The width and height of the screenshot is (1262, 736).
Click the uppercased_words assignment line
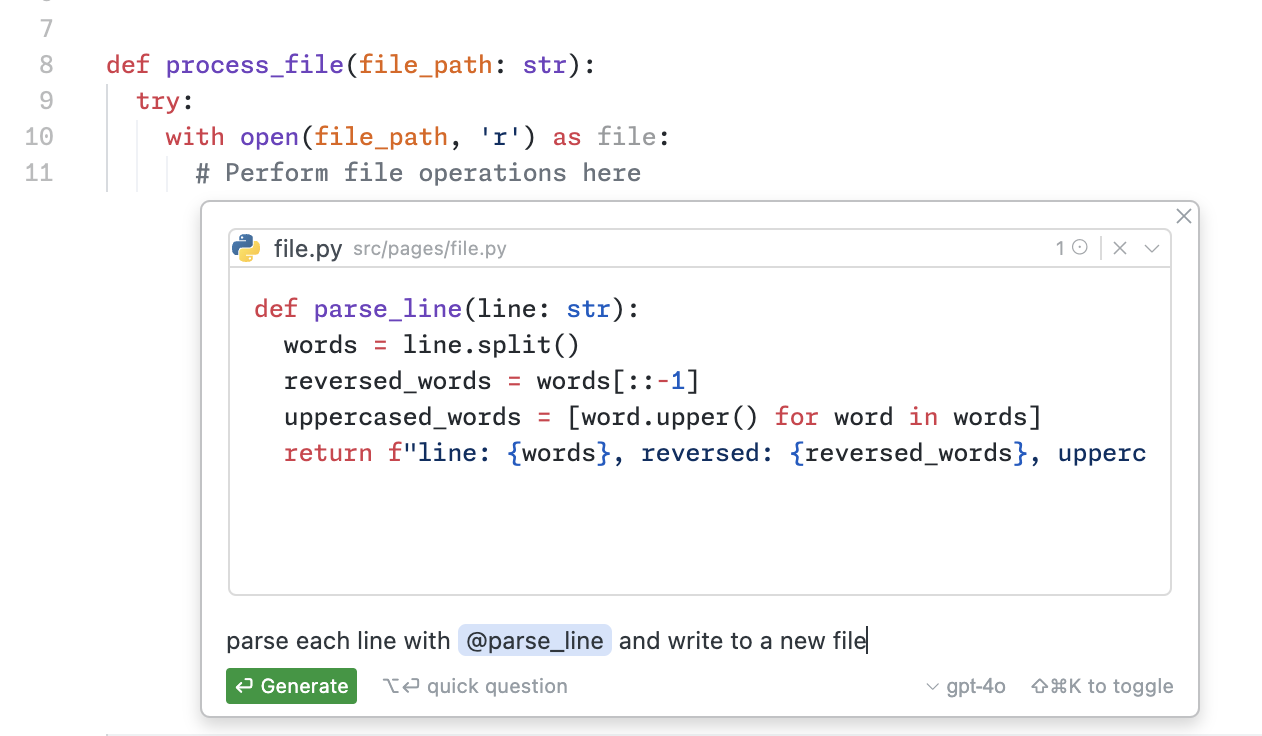click(663, 417)
